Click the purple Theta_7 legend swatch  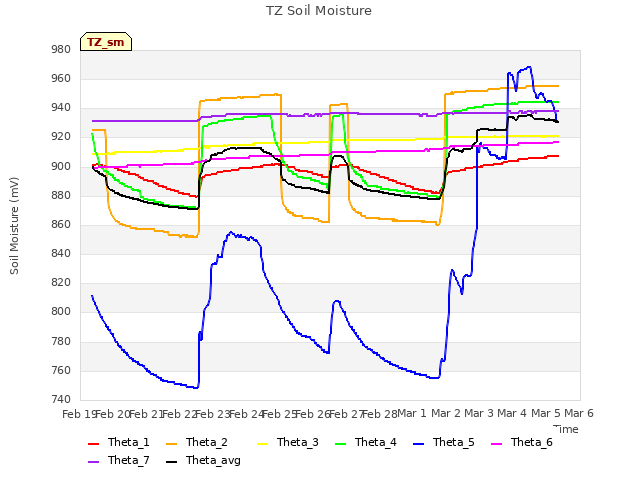[x=93, y=461]
